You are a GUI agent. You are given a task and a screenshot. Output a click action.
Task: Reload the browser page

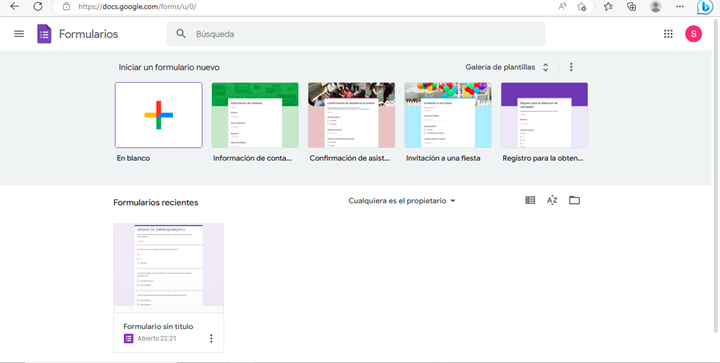[x=38, y=6]
